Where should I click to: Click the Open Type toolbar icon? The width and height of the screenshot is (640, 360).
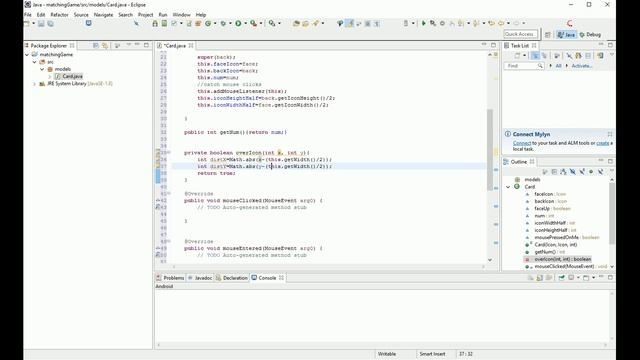tap(296, 24)
